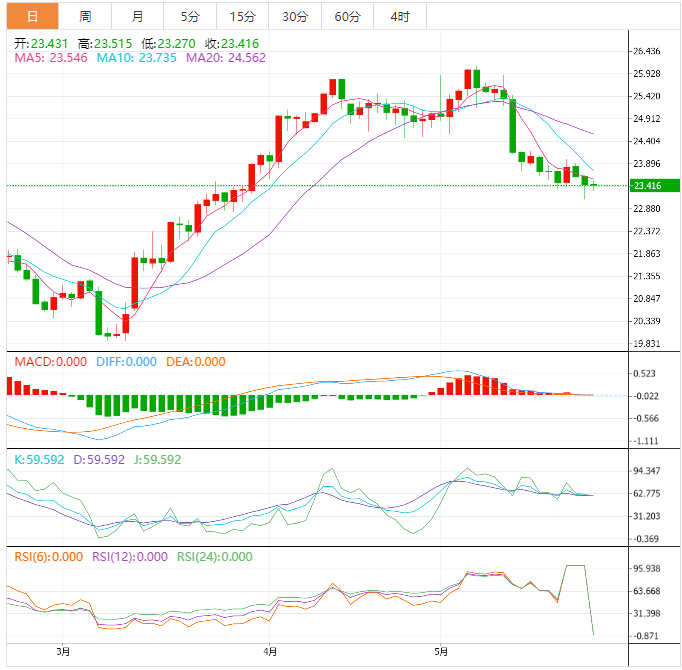Click the 3月 date axis marker
Screen dimensions: 682x670
(x=63, y=651)
